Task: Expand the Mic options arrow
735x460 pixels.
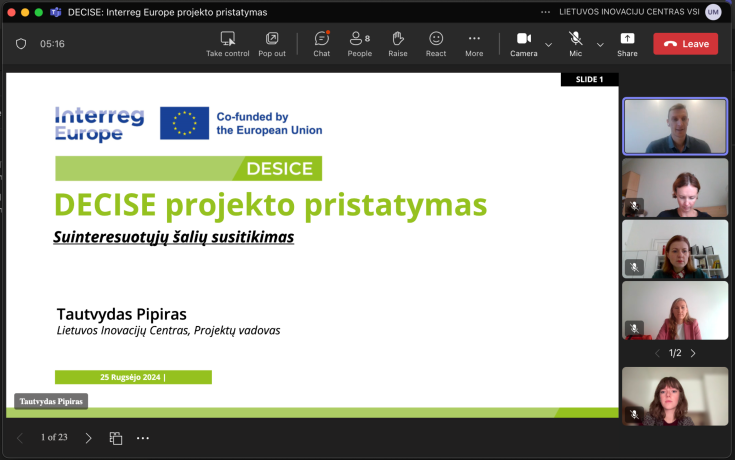Action: click(x=600, y=45)
